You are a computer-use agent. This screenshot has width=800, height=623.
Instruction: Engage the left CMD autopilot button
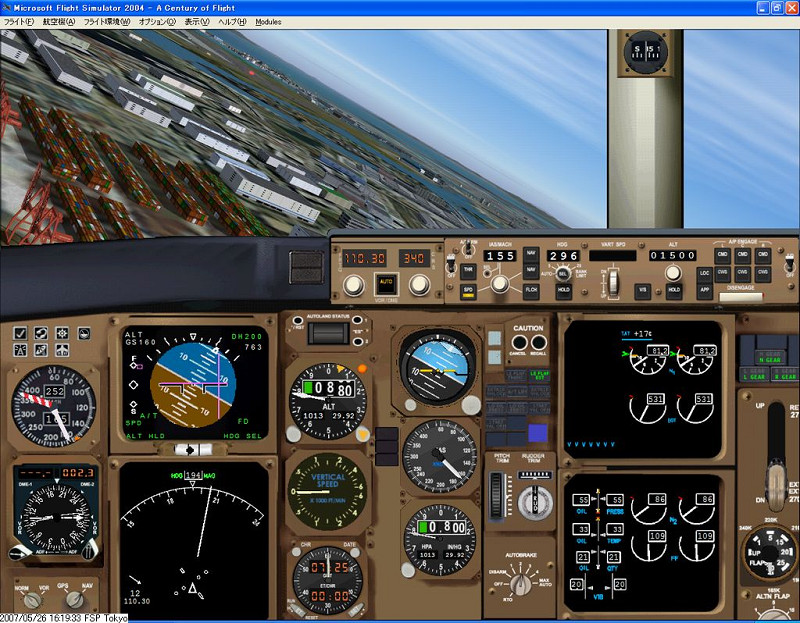point(722,255)
